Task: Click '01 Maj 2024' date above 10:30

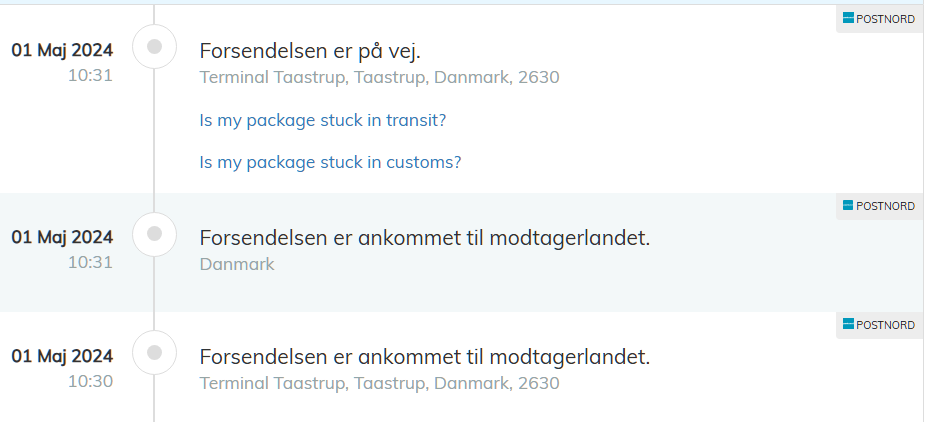Action: tap(62, 355)
